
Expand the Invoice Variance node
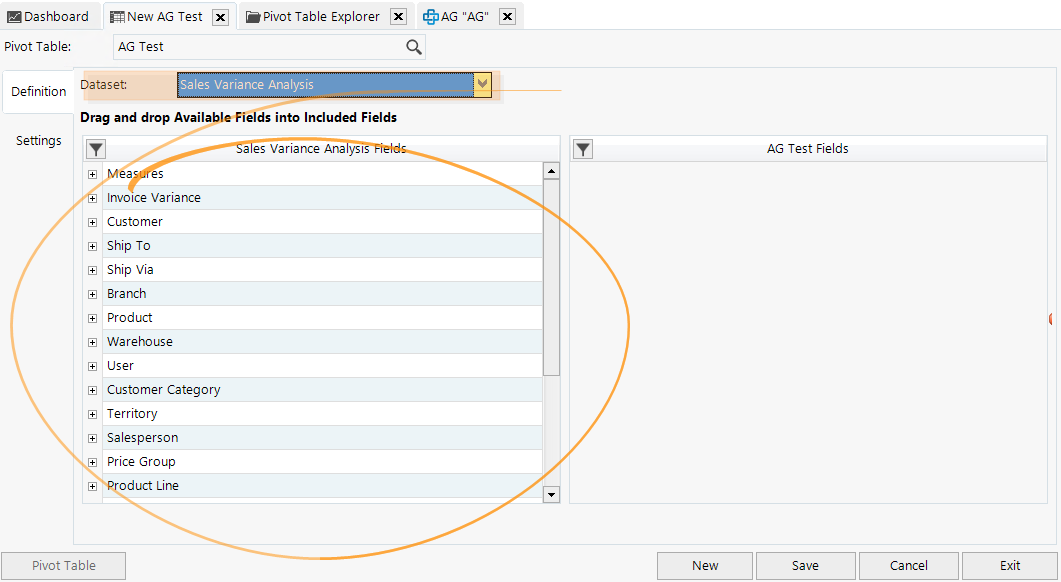click(x=93, y=198)
